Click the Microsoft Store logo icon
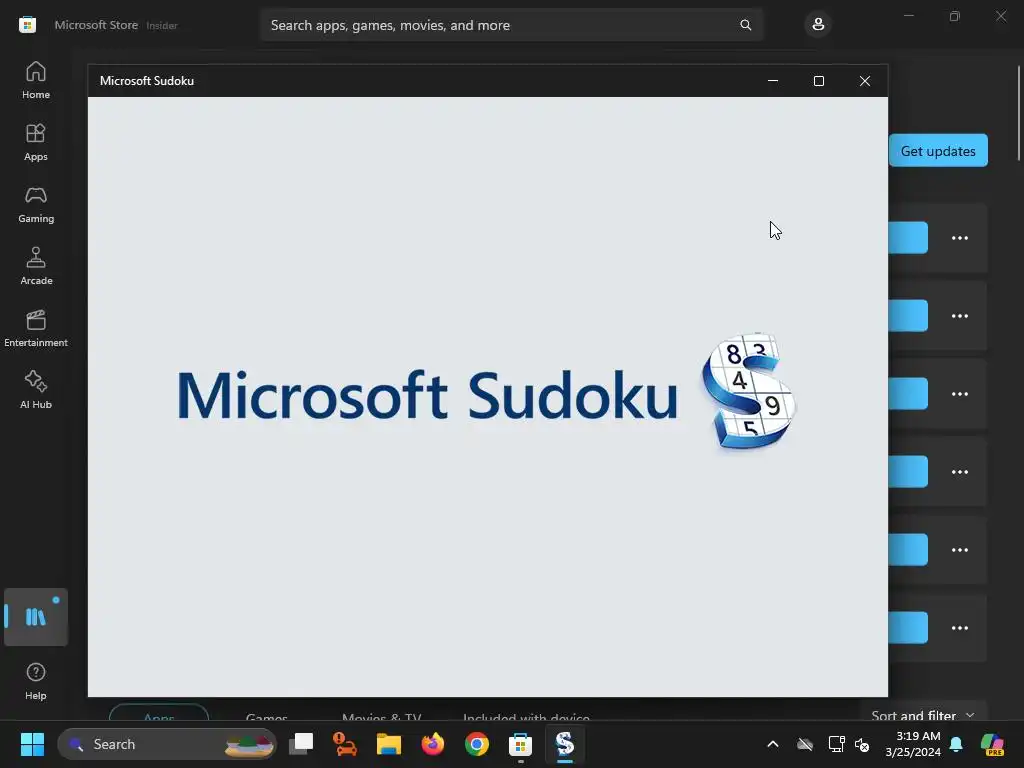Screen dimensions: 1024x768 click(27, 25)
